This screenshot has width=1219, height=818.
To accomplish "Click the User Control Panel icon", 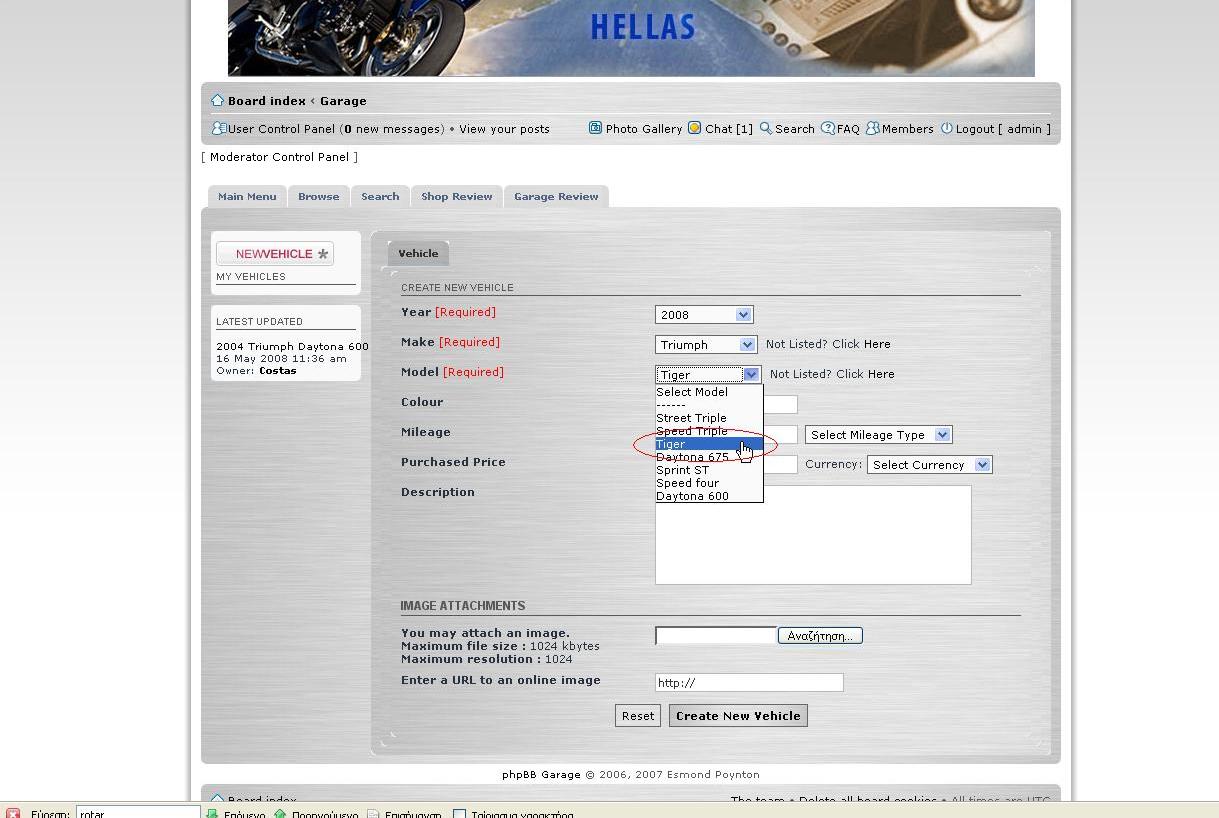I will coord(219,129).
